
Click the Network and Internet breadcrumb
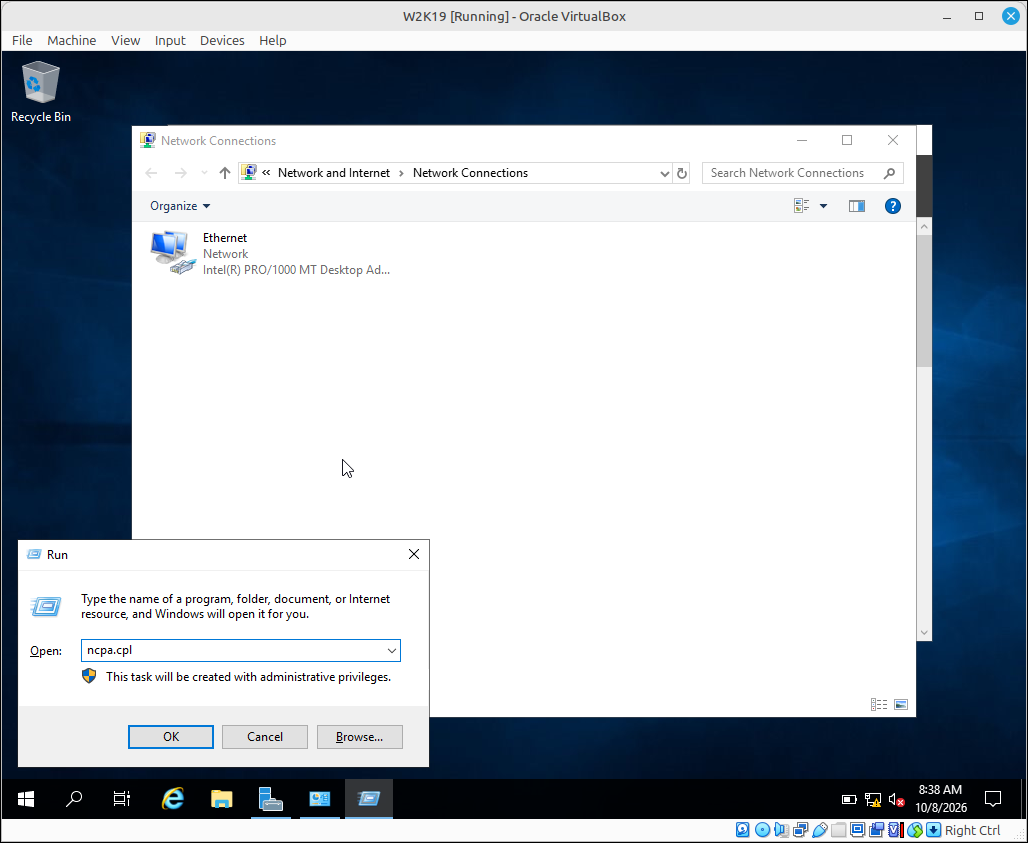(x=334, y=173)
